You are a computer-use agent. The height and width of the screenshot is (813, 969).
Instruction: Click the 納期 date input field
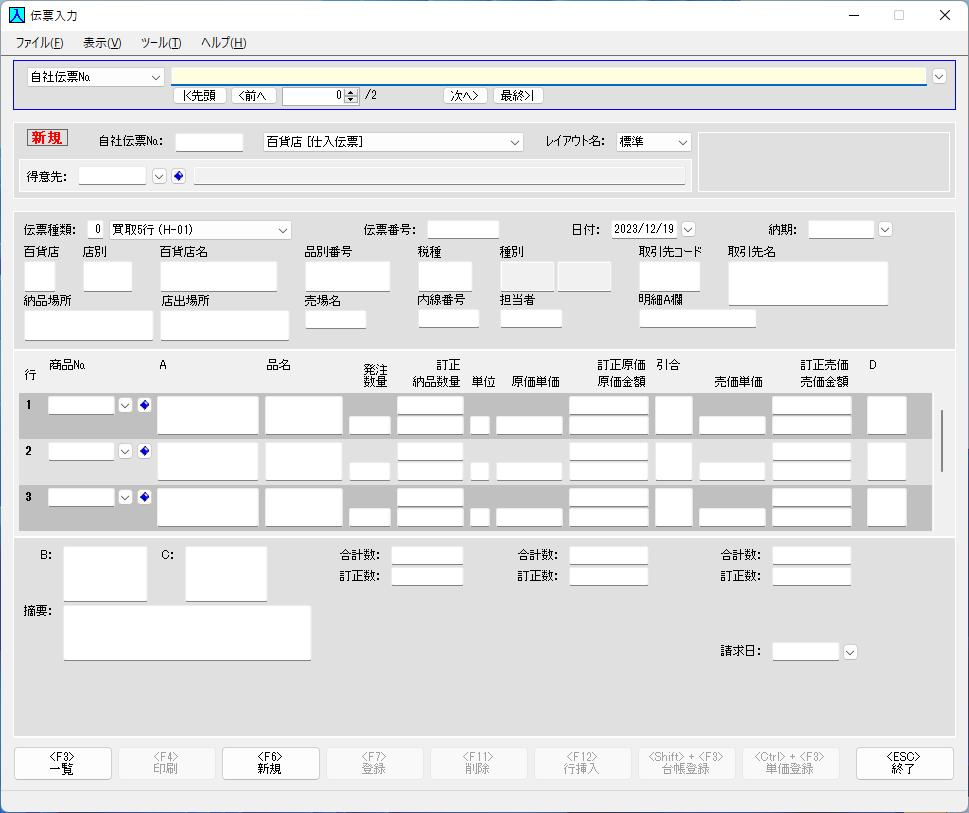pyautogui.click(x=841, y=229)
